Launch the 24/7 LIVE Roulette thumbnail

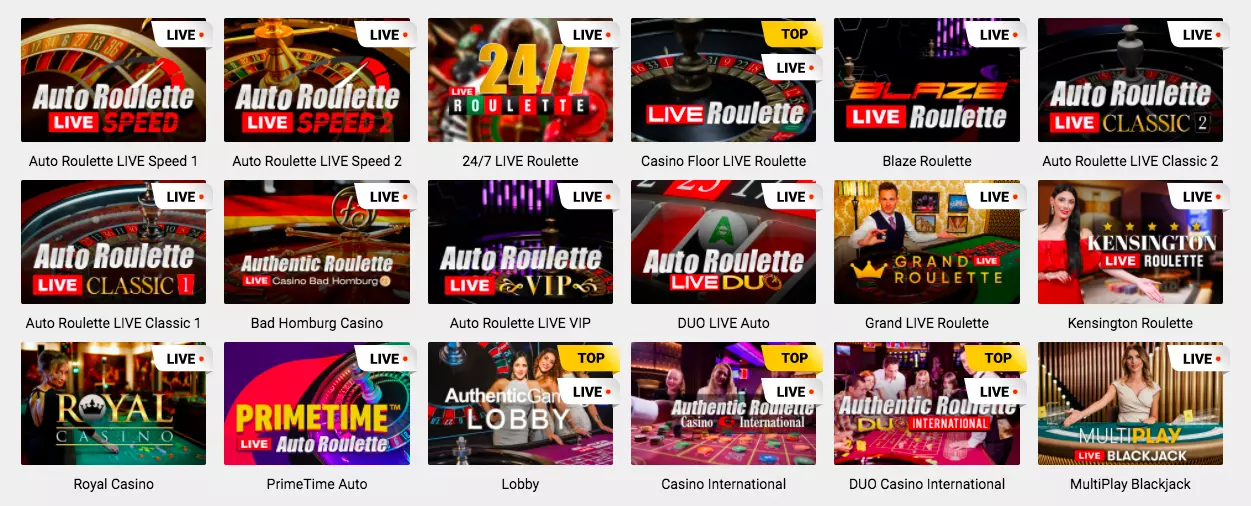coord(520,80)
